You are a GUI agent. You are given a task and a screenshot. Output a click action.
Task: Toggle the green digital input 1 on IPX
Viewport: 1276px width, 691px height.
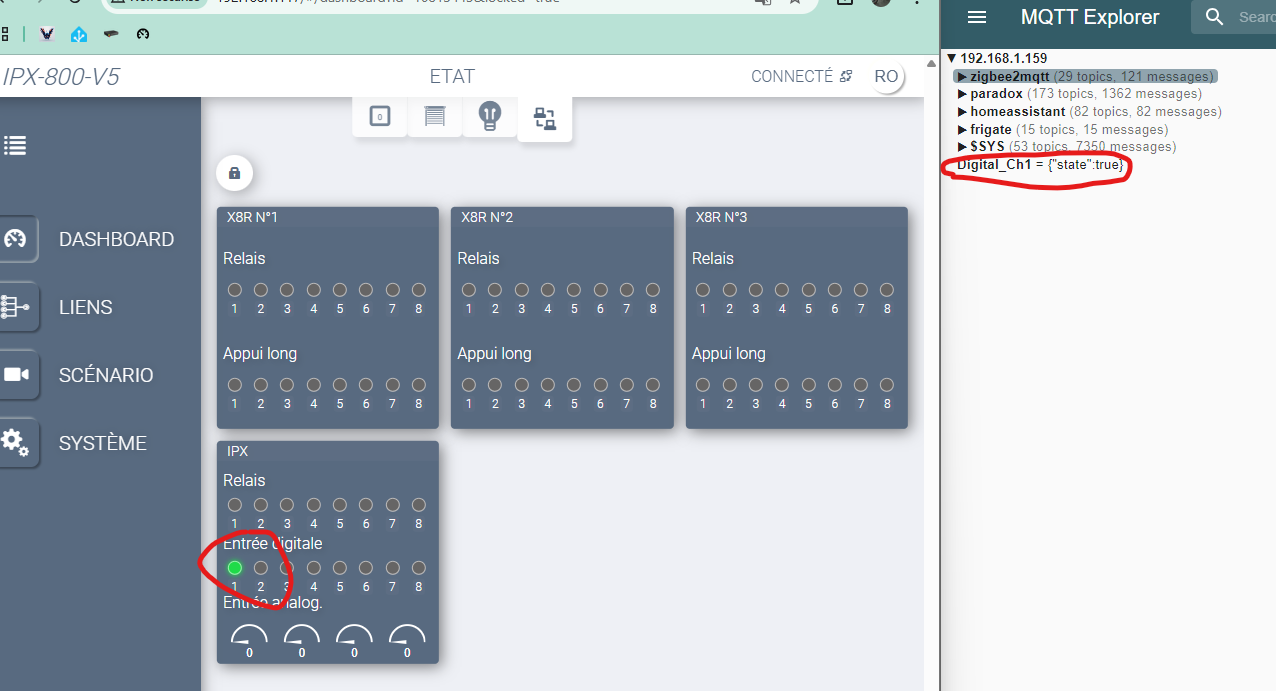pos(235,568)
